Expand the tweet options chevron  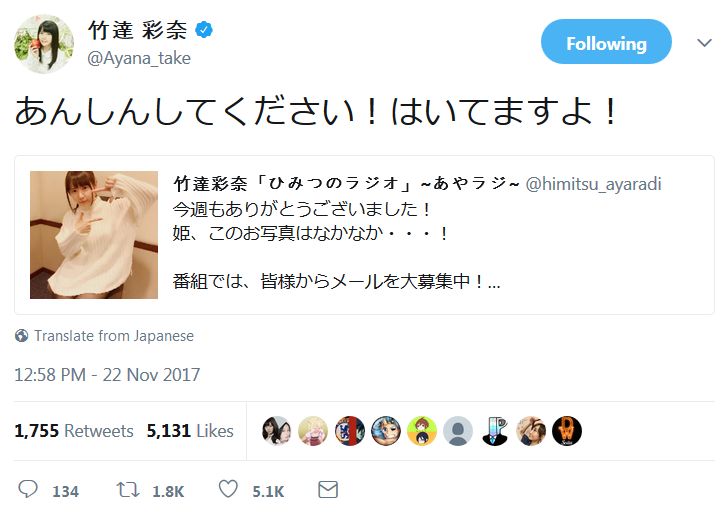point(704,43)
